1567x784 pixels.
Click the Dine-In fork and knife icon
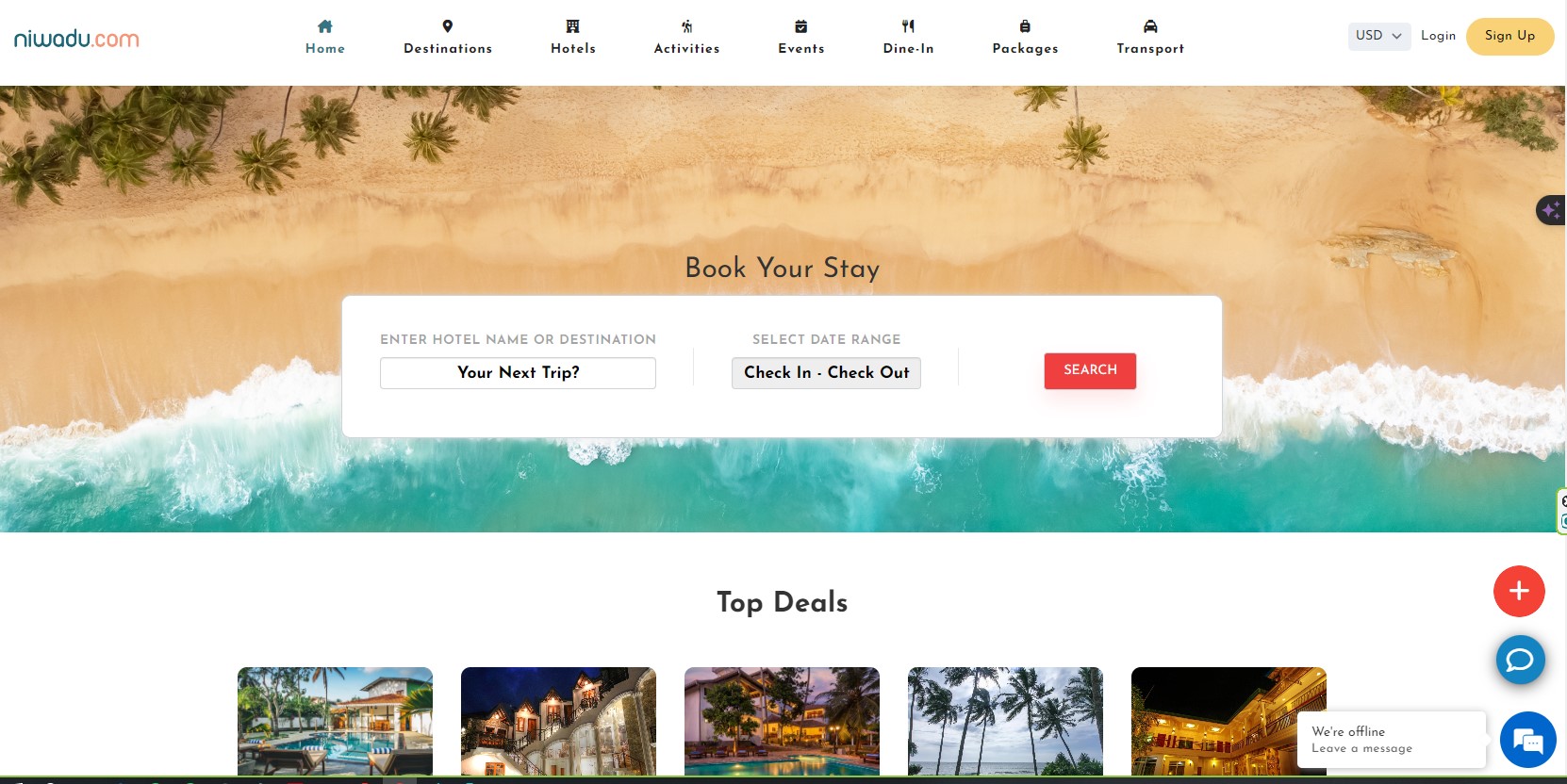click(908, 26)
